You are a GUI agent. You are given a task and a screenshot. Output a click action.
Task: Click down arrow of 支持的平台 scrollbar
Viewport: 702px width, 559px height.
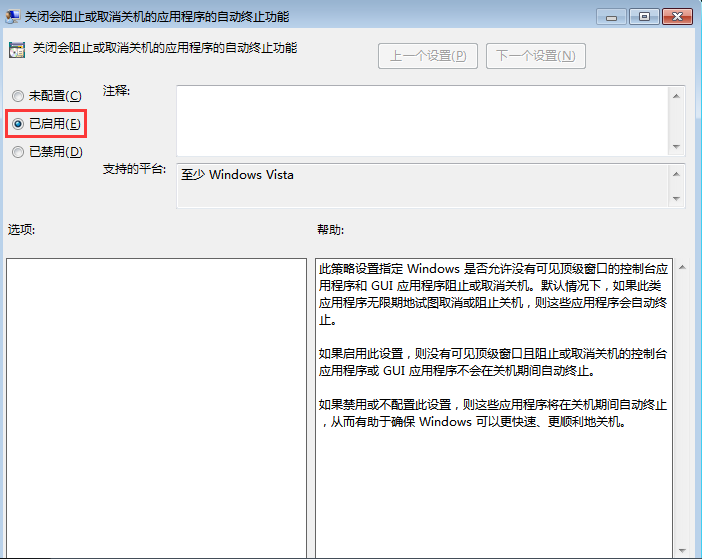pos(677,198)
